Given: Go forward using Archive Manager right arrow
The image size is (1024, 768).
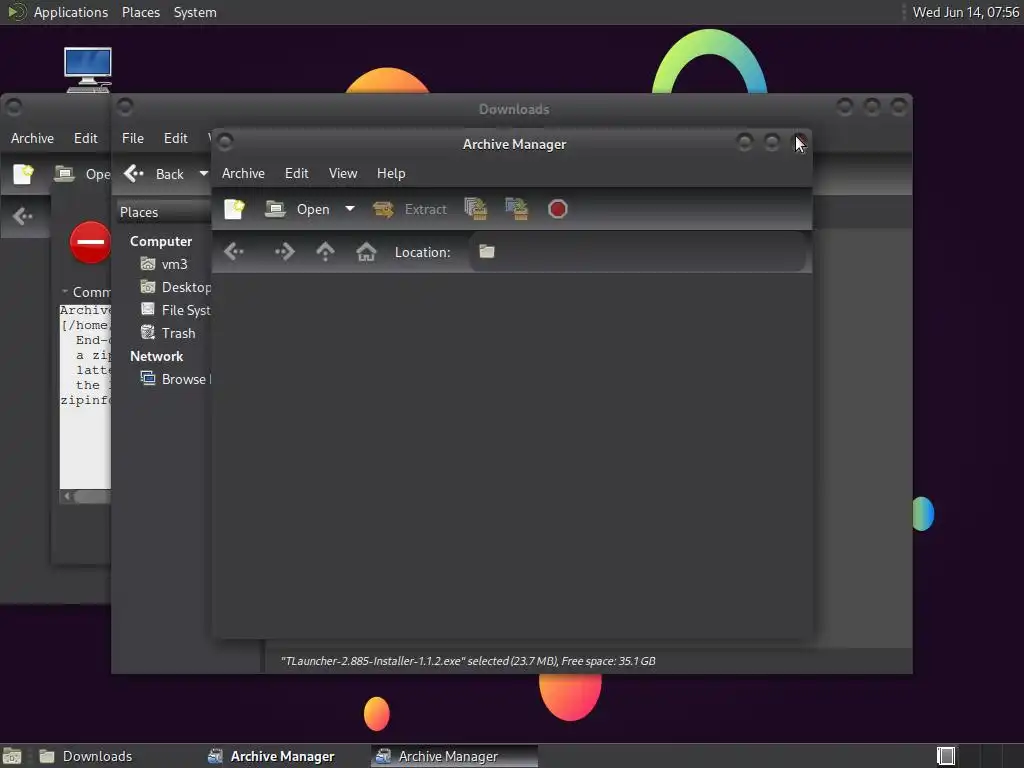Looking at the screenshot, I should (x=285, y=252).
